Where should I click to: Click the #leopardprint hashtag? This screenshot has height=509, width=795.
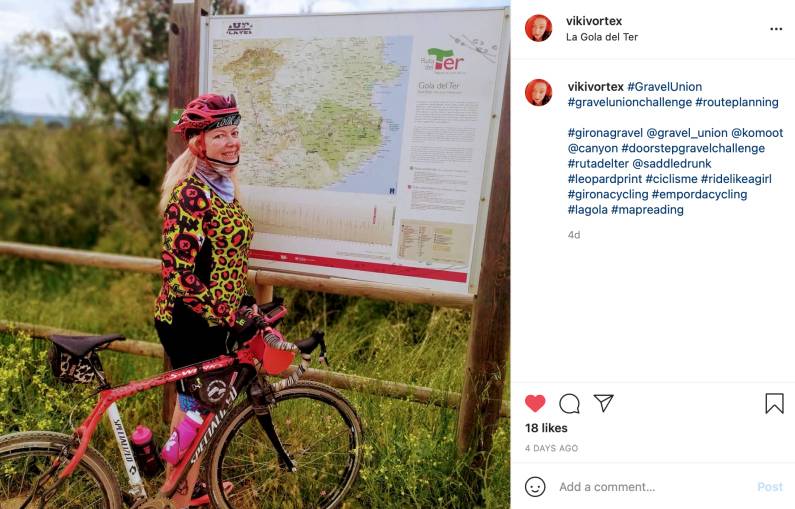(605, 179)
